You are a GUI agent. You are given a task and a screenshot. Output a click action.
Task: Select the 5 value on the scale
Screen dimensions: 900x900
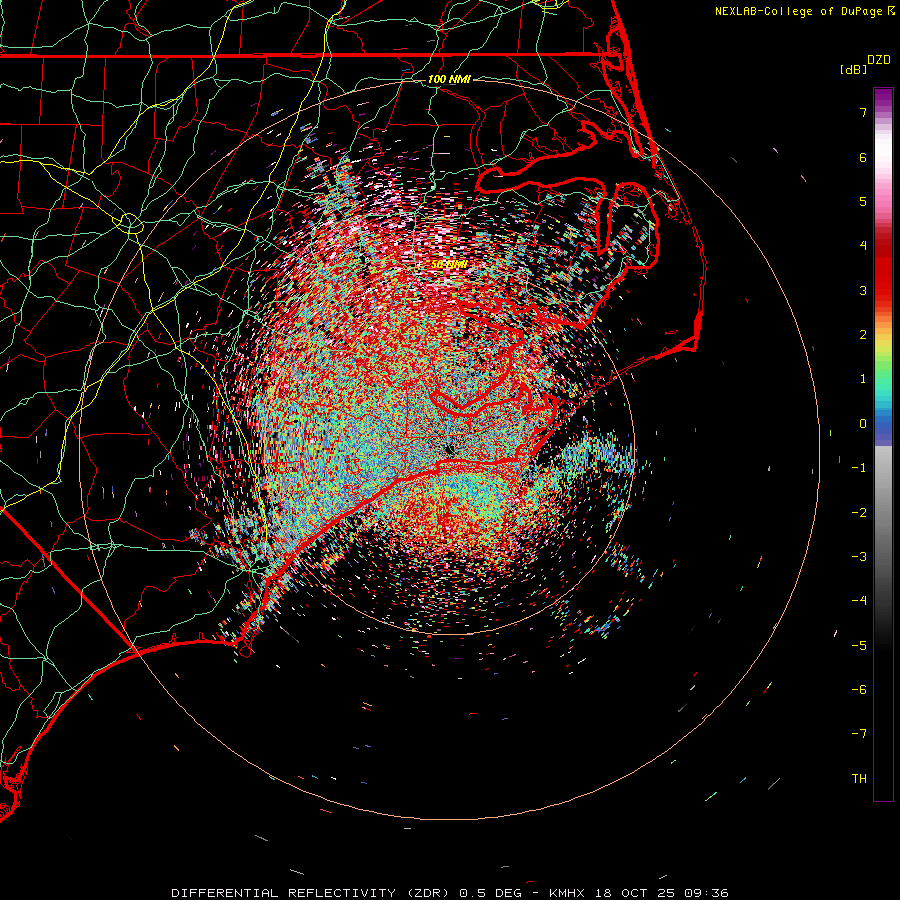(x=863, y=201)
